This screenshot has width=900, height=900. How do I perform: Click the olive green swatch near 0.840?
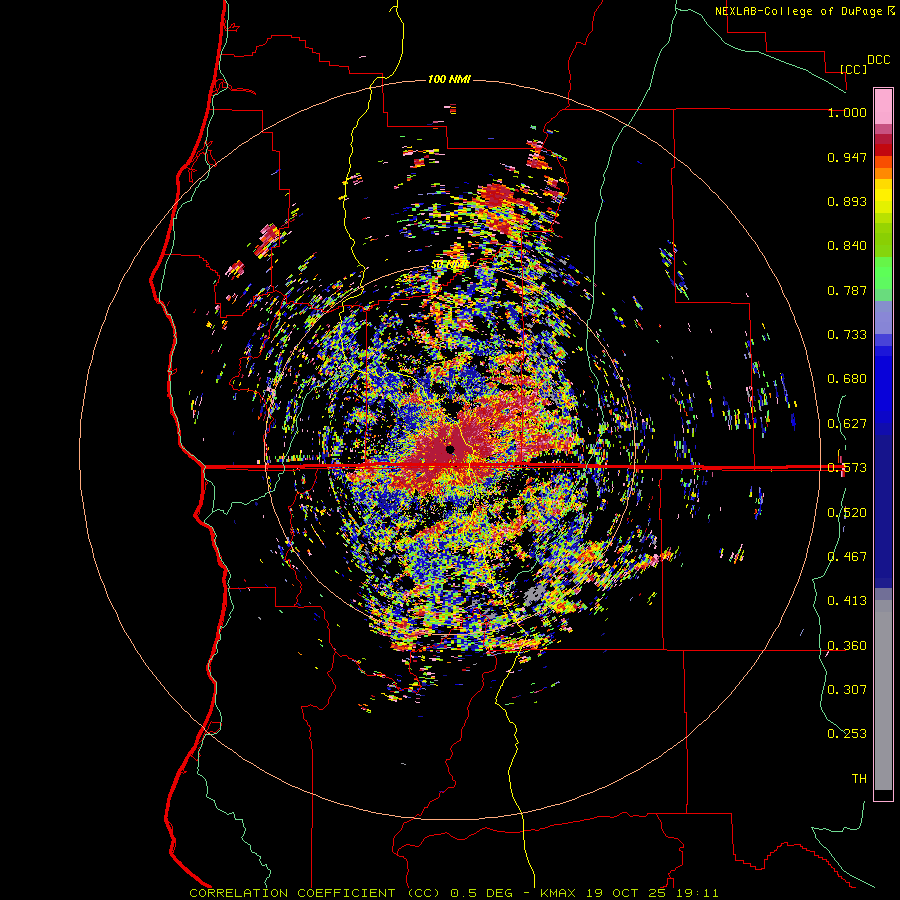pos(883,240)
